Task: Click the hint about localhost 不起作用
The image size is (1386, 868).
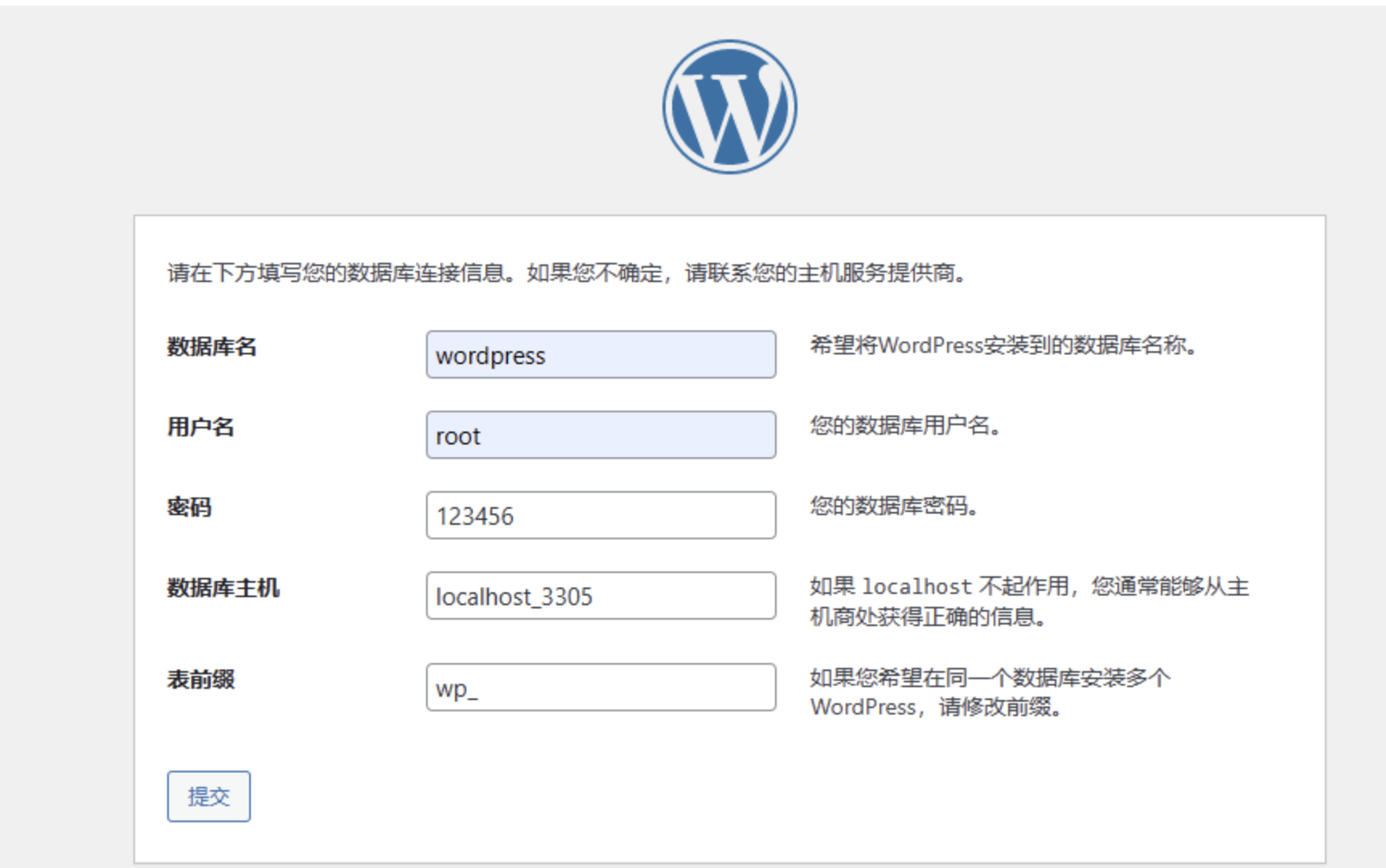Action: click(x=1029, y=601)
